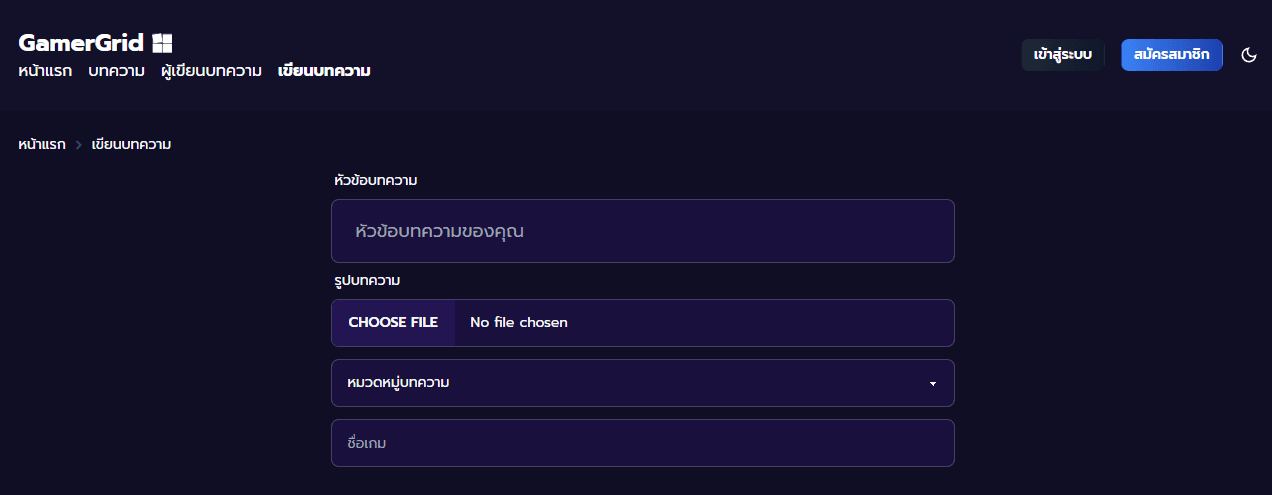Screen dimensions: 1272x495
Task: Open the บทความ nav menu item
Action: click(x=116, y=71)
